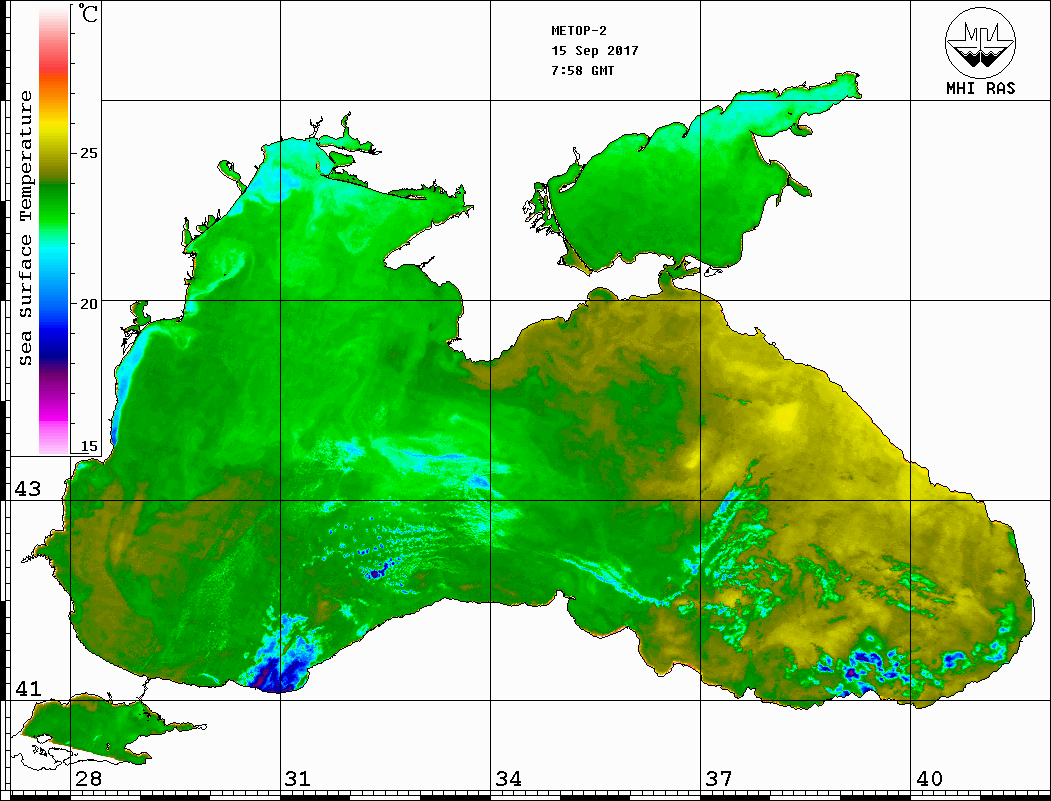Click the MHI RAS circular logo
This screenshot has width=1051, height=801.
pos(981,43)
